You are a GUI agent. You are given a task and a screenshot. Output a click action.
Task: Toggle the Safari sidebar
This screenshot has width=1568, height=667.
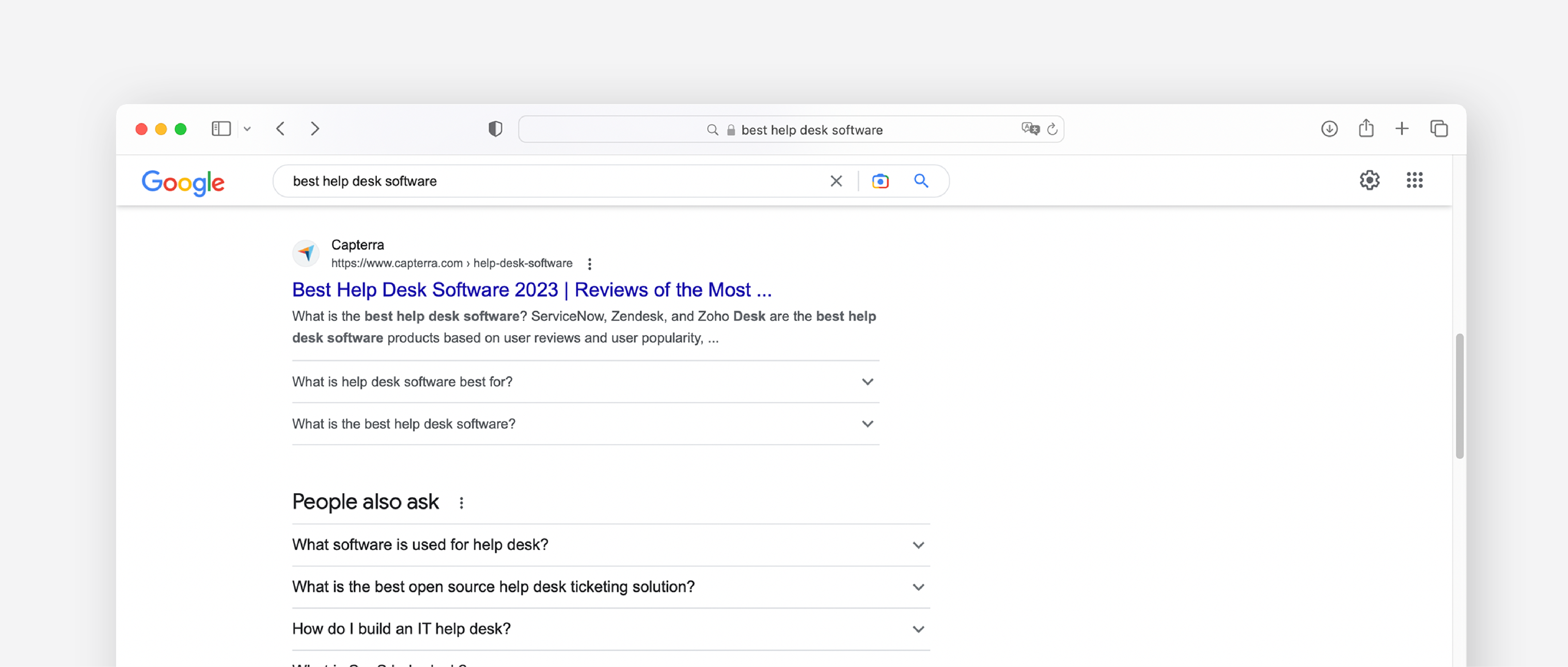(x=221, y=129)
